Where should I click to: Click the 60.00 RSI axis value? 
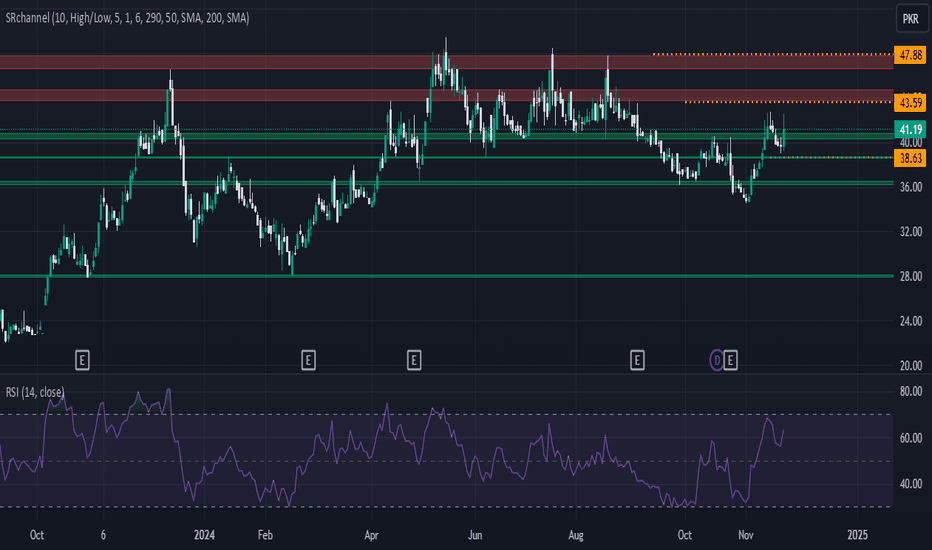pos(911,438)
